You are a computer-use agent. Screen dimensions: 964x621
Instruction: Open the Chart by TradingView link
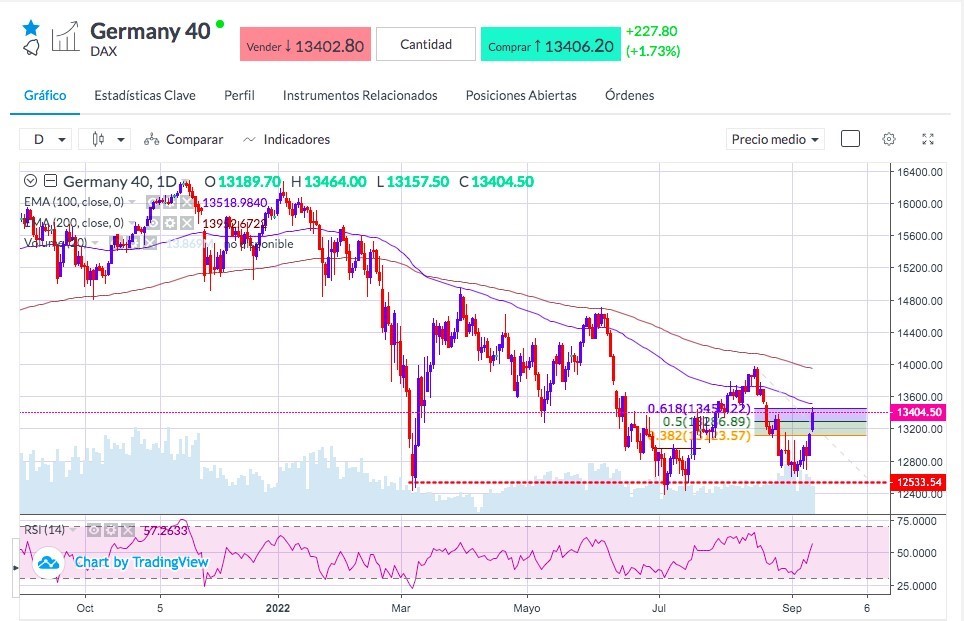coord(141,562)
